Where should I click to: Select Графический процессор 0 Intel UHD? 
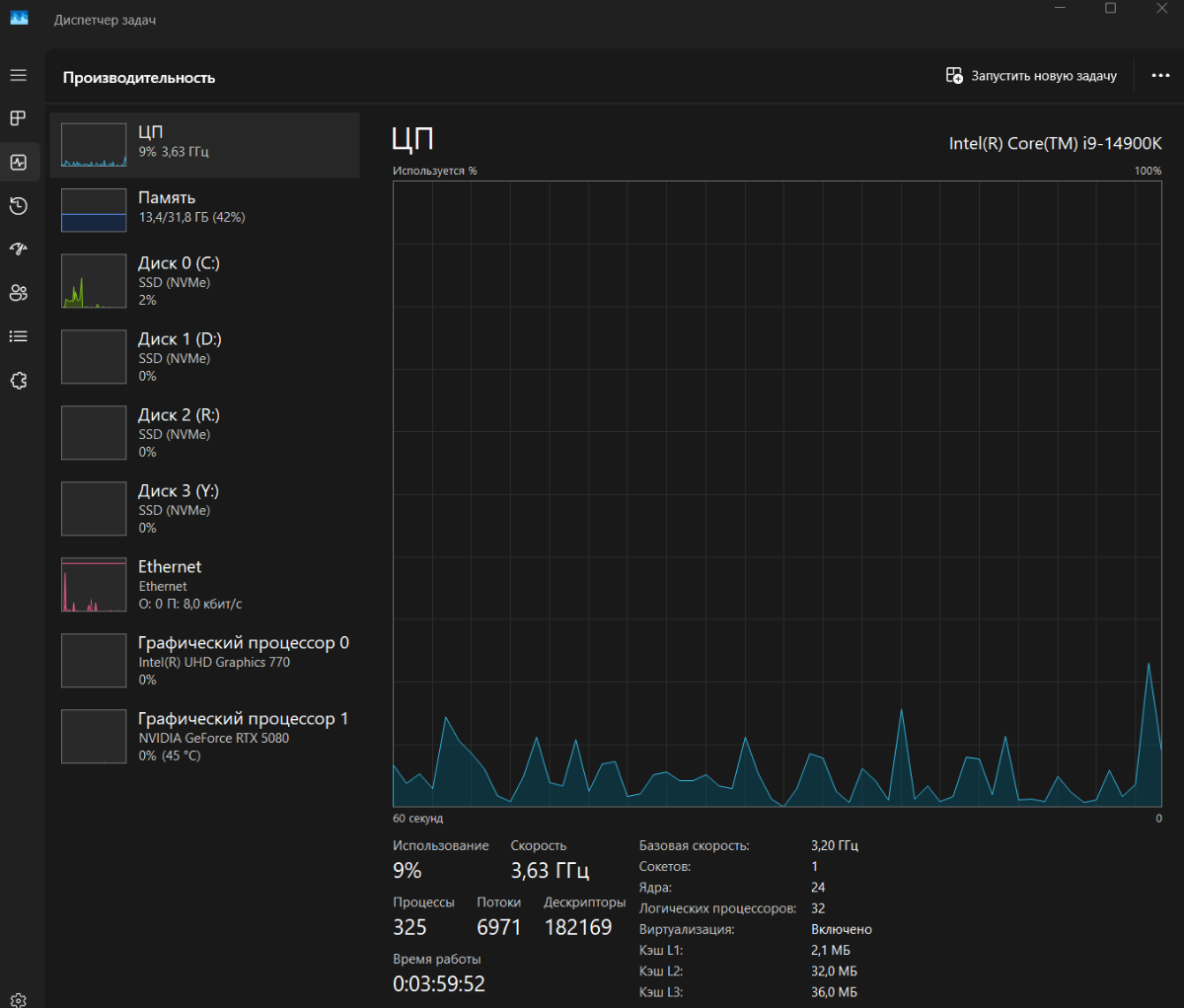205,661
